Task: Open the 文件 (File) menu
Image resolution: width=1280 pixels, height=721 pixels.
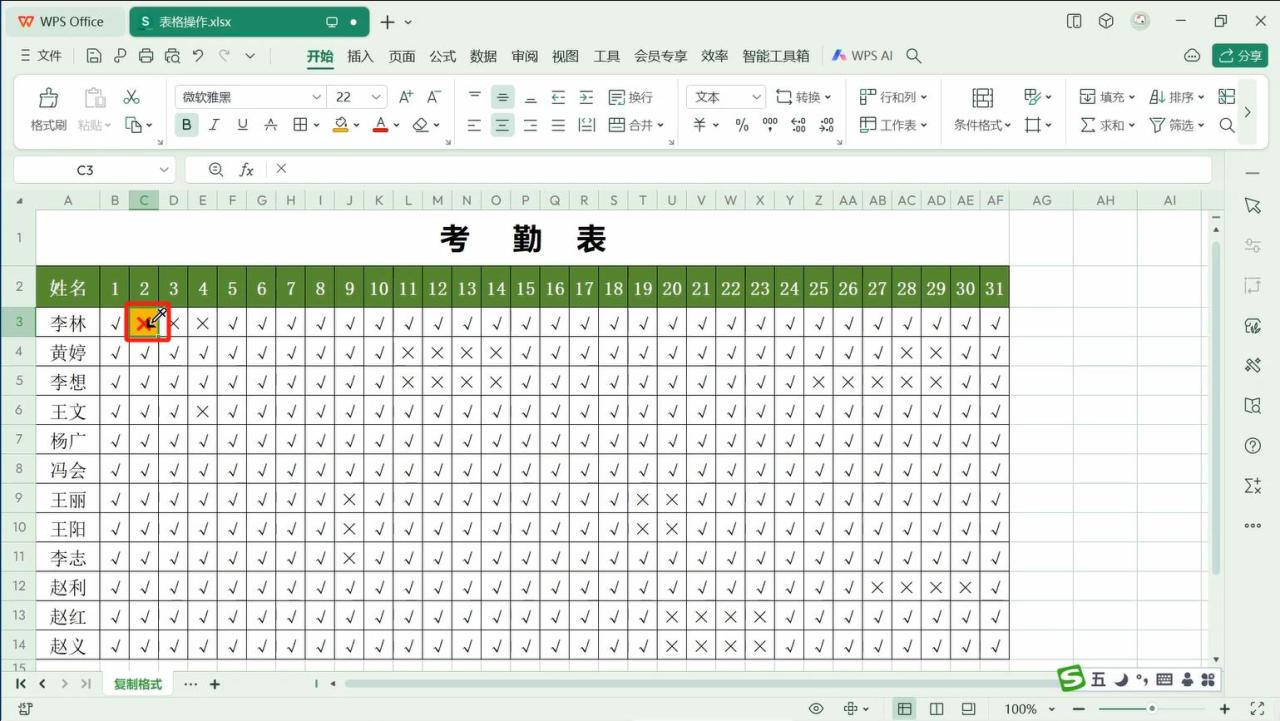Action: coord(41,56)
